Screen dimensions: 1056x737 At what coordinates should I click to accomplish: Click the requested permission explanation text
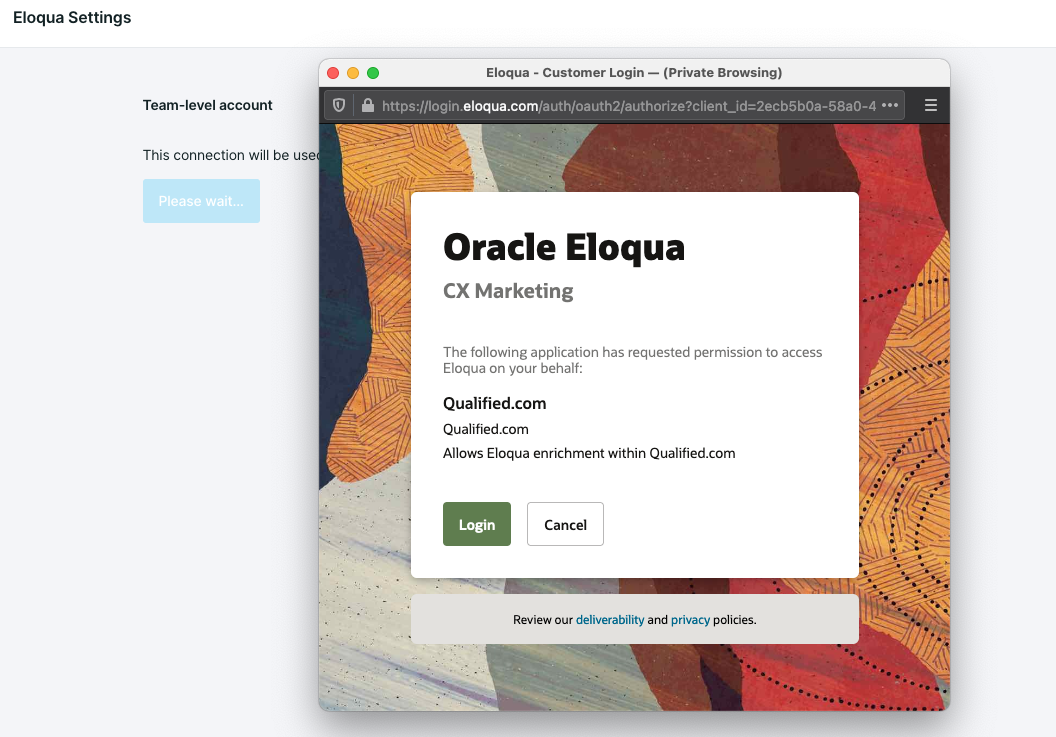pyautogui.click(x=632, y=360)
